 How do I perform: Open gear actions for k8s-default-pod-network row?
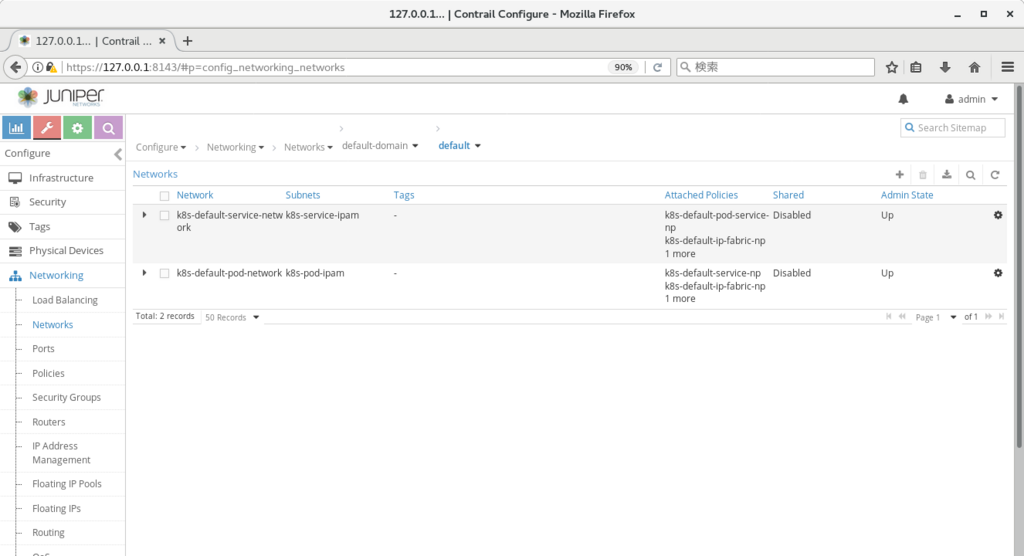coord(998,273)
